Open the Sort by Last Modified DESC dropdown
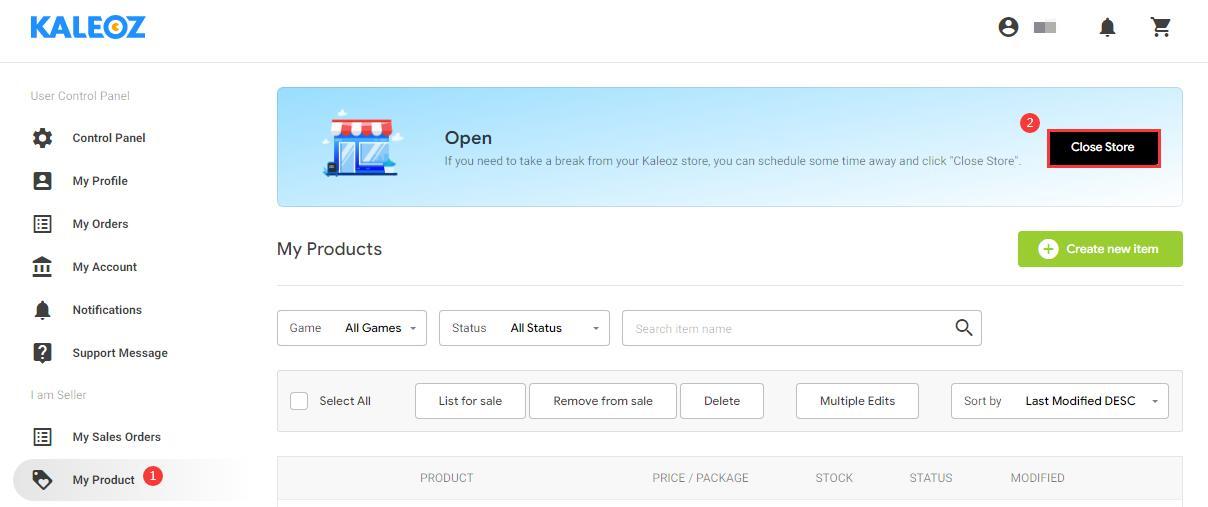This screenshot has height=507, width=1208. (x=1060, y=401)
